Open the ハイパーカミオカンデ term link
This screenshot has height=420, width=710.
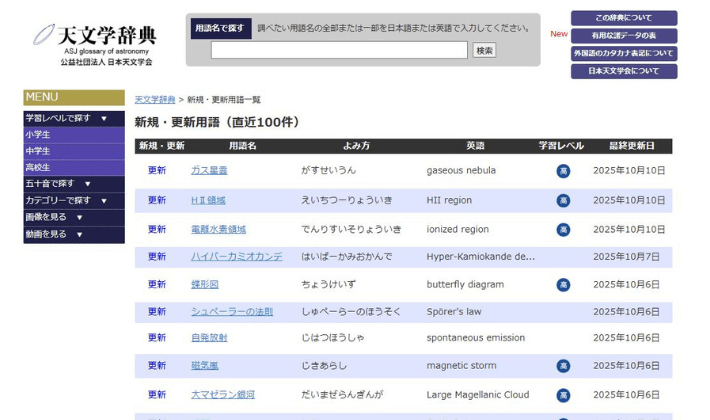[236, 257]
